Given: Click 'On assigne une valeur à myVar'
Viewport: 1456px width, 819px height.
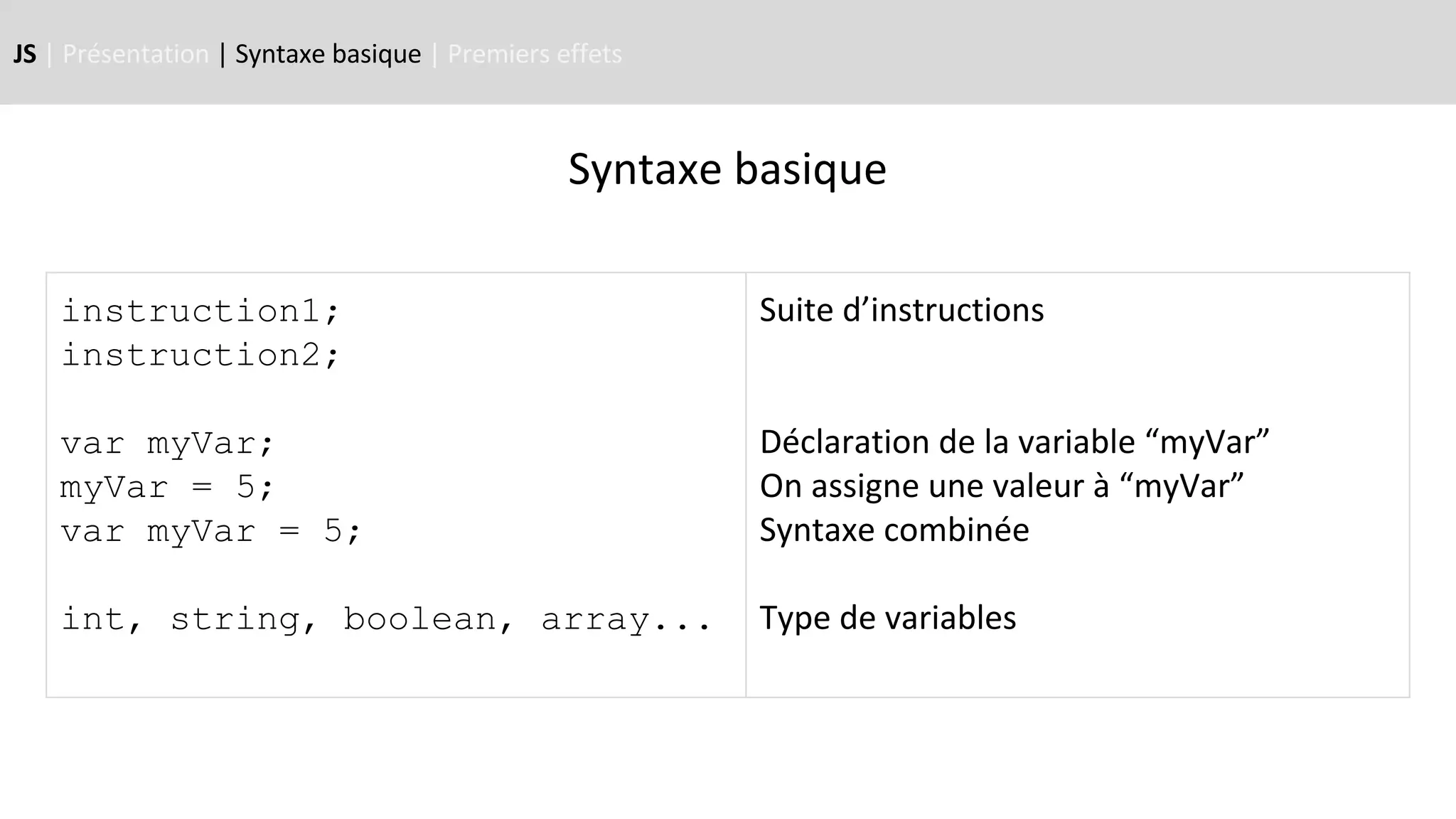Looking at the screenshot, I should (x=1002, y=486).
